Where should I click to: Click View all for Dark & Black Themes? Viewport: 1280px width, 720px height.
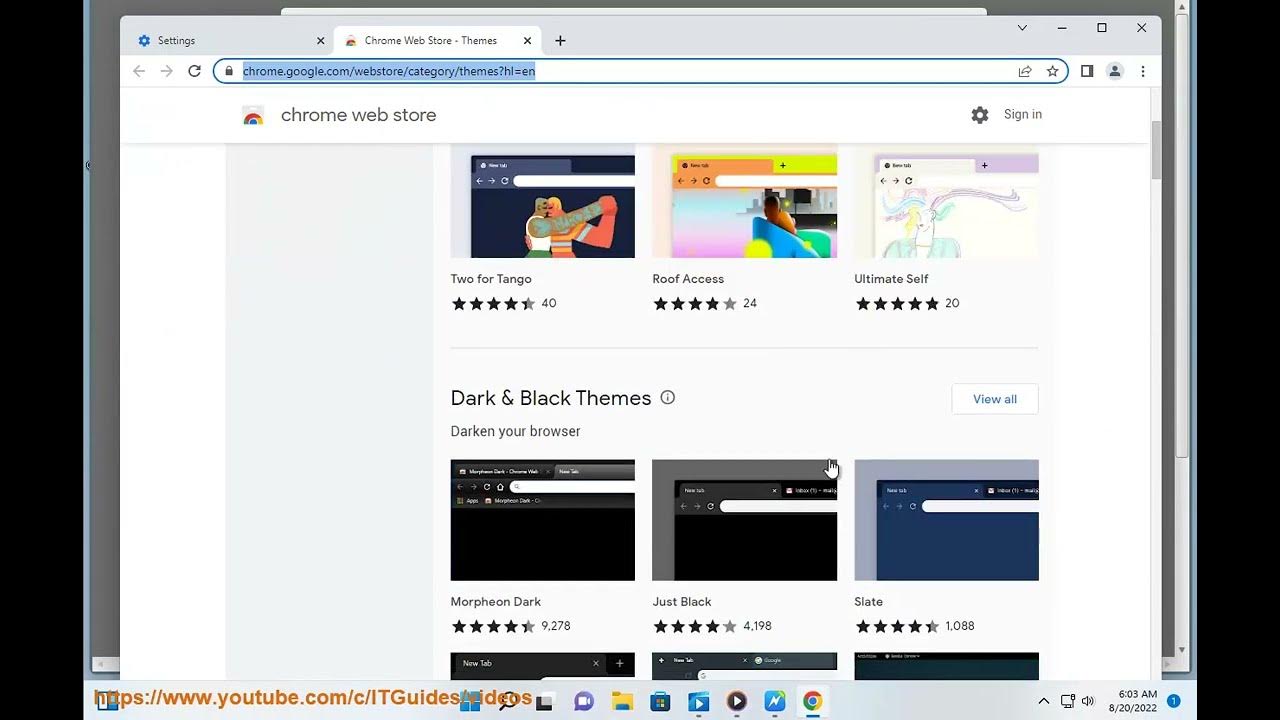[995, 399]
